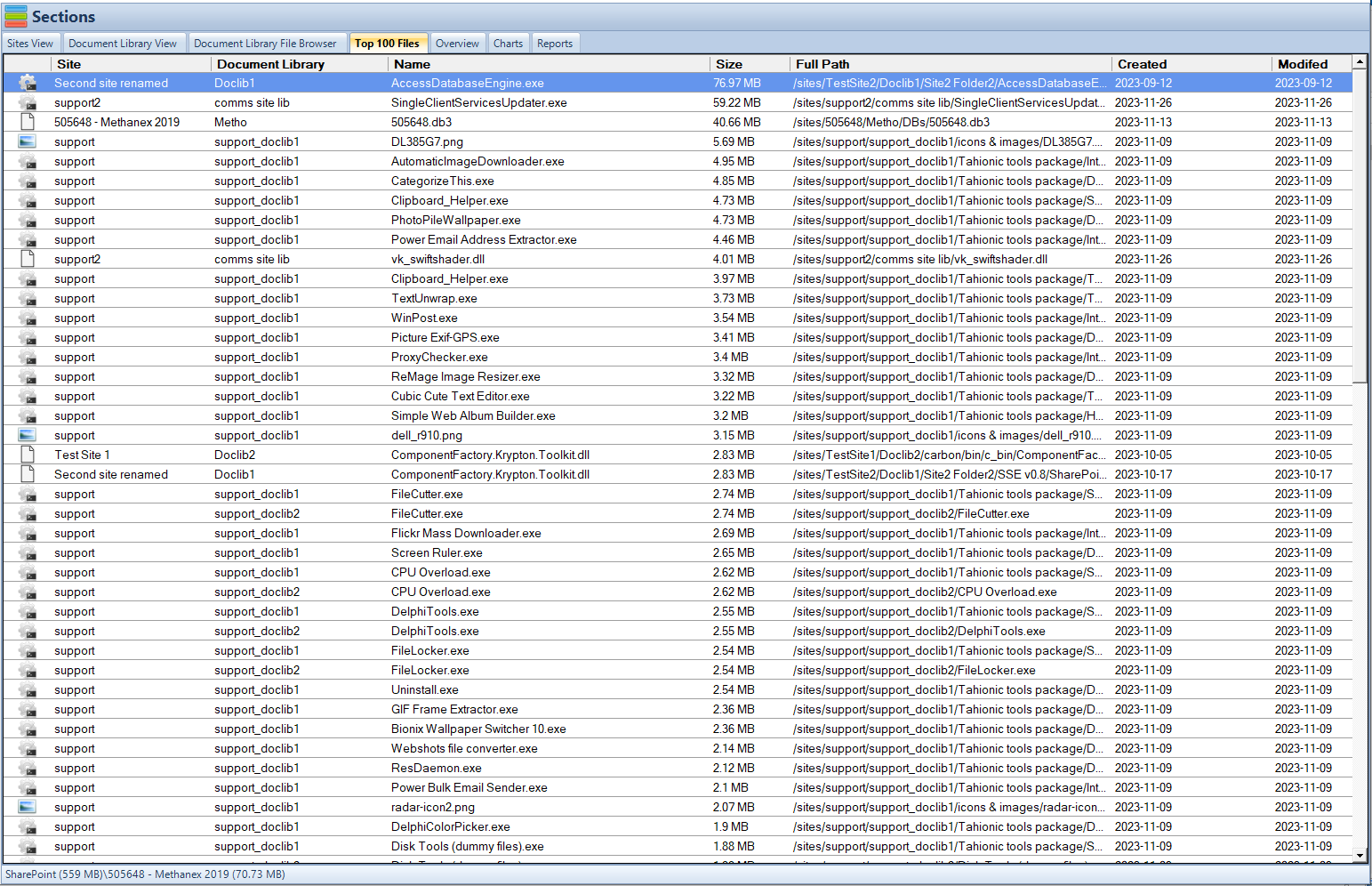Screen dimensions: 1372x886
Task: Switch to the Overview tab
Action: tap(457, 42)
